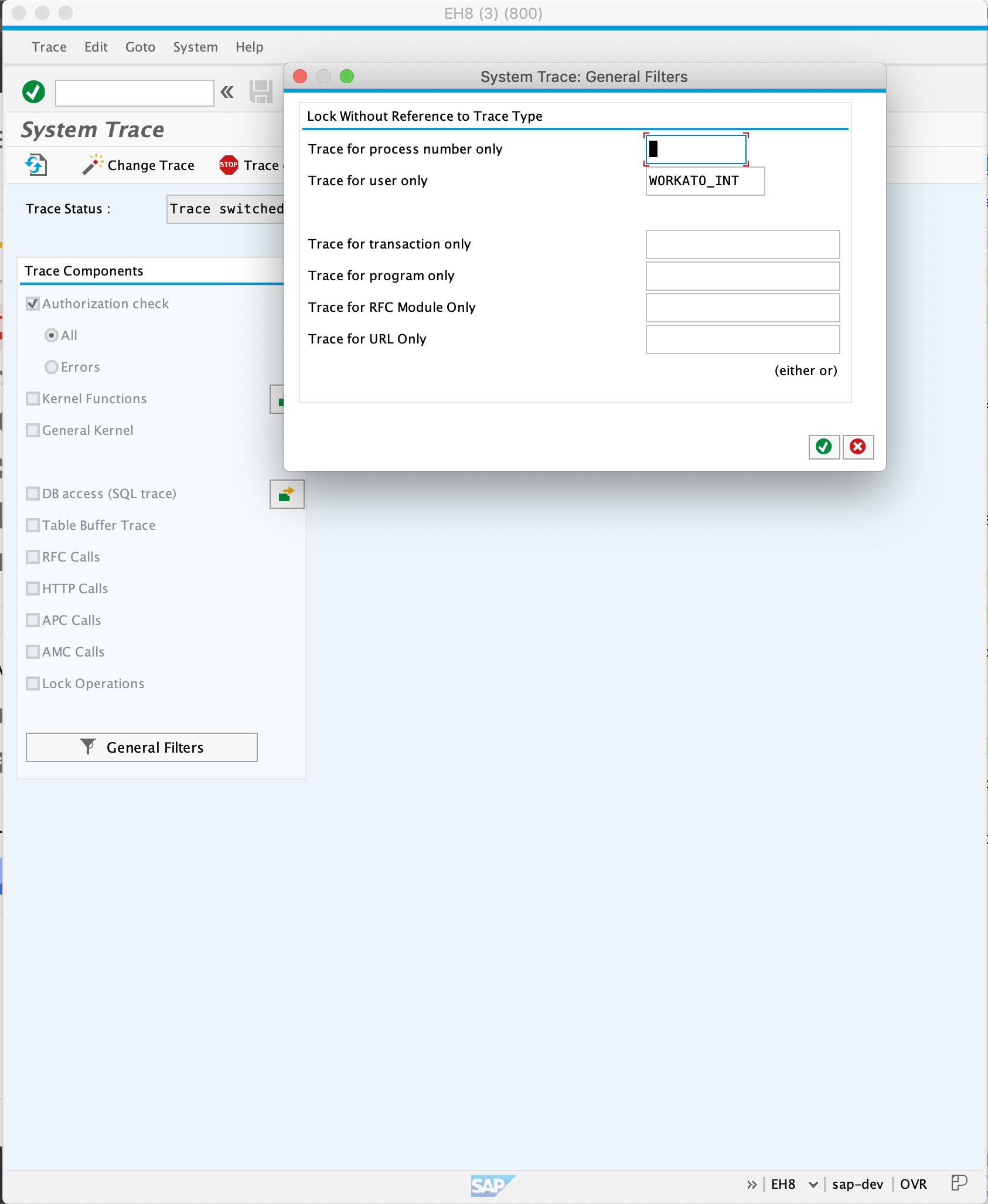Open the Trace menu
Screen dimensions: 988x1204
click(49, 47)
